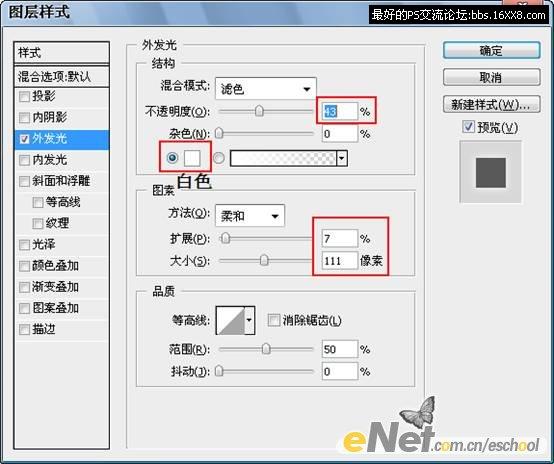554x464 pixels.
Task: Expand the contour picker dropdown arrow
Action: pos(249,320)
